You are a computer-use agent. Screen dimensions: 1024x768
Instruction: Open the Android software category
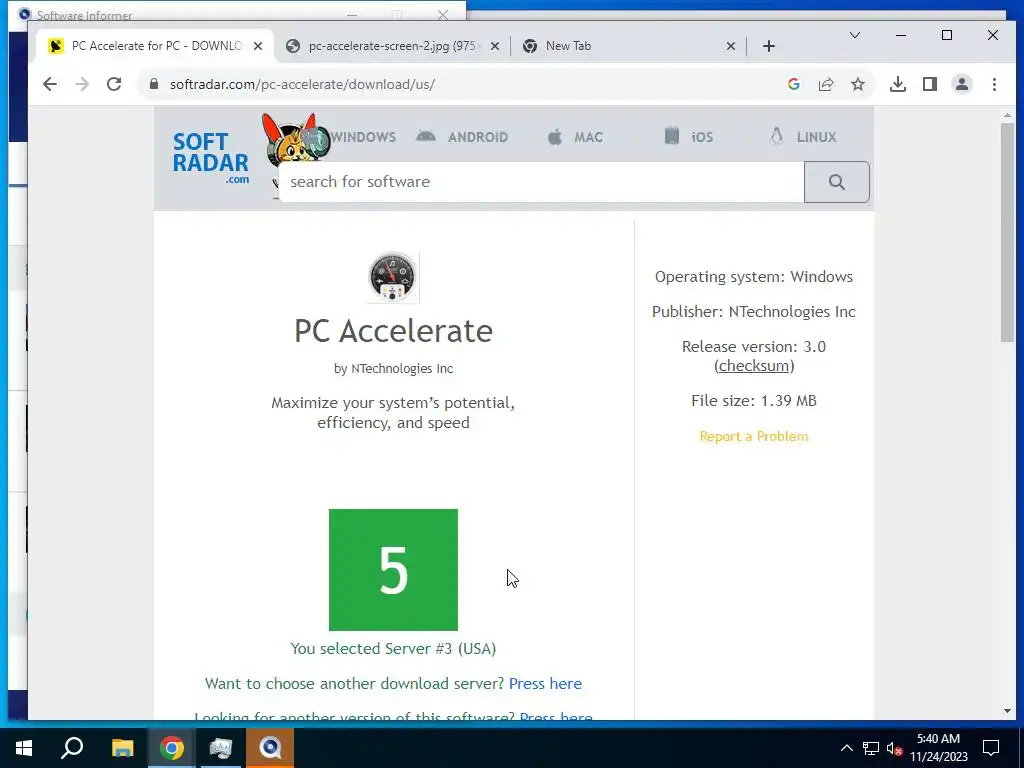[462, 137]
